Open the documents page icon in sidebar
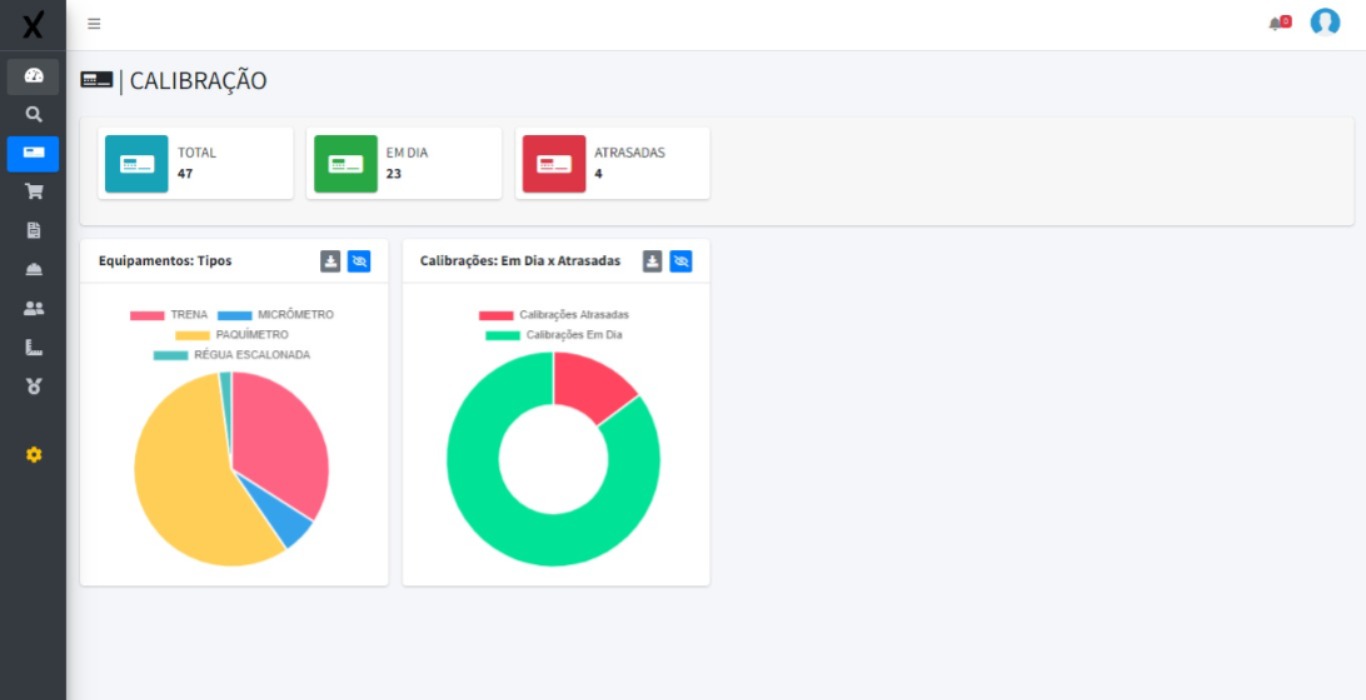The height and width of the screenshot is (700, 1366). pos(33,231)
